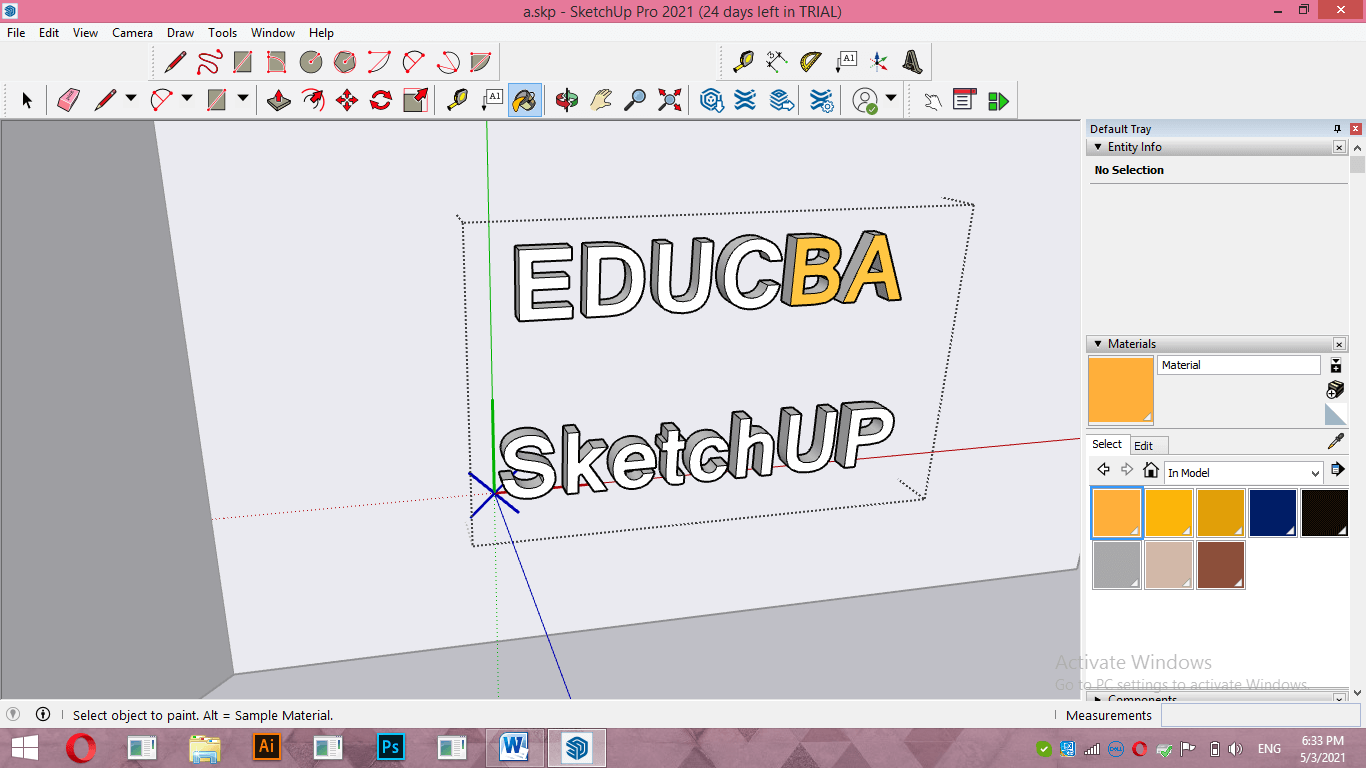
Task: Close the Materials panel
Action: pyautogui.click(x=1339, y=344)
